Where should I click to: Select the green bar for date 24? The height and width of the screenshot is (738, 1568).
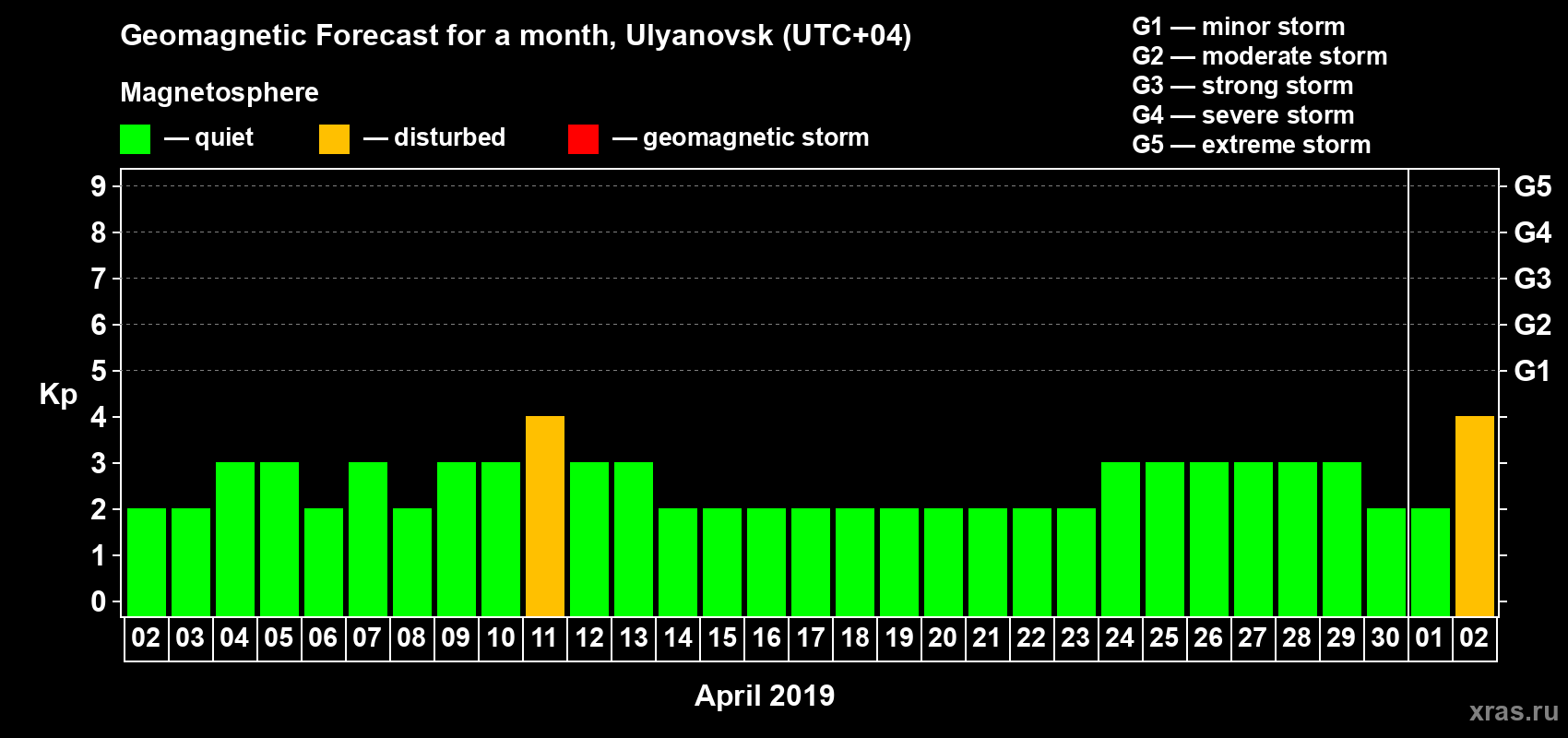tap(1121, 539)
